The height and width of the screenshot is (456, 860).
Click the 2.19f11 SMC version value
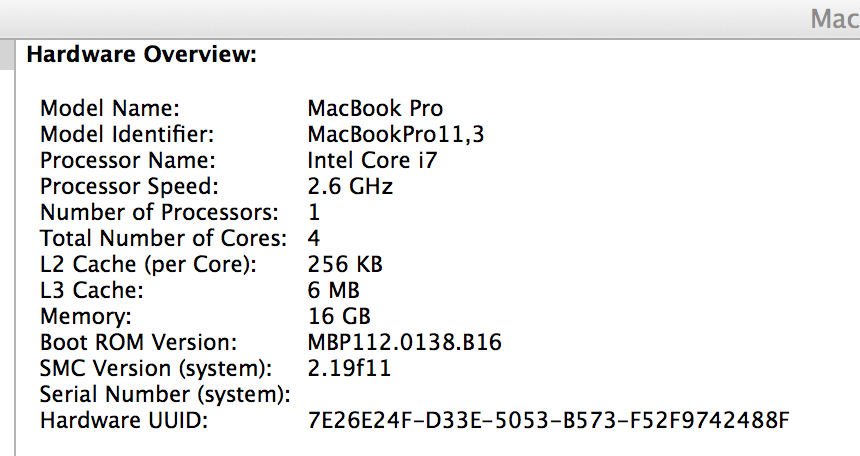click(x=351, y=368)
